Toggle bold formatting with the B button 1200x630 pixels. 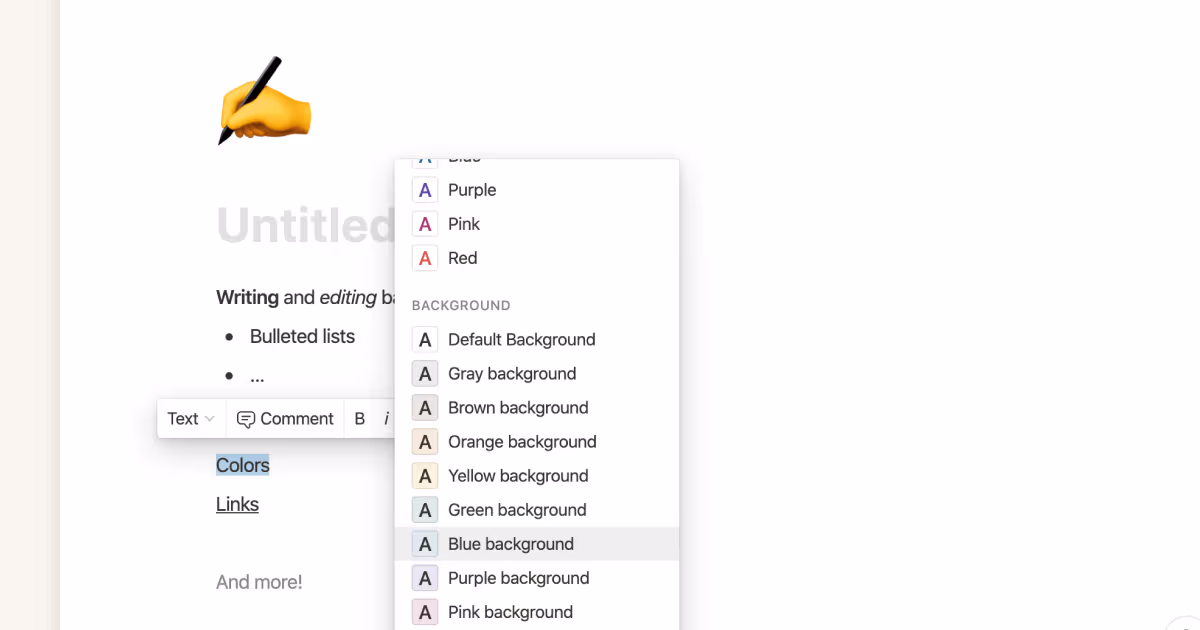pyautogui.click(x=359, y=418)
